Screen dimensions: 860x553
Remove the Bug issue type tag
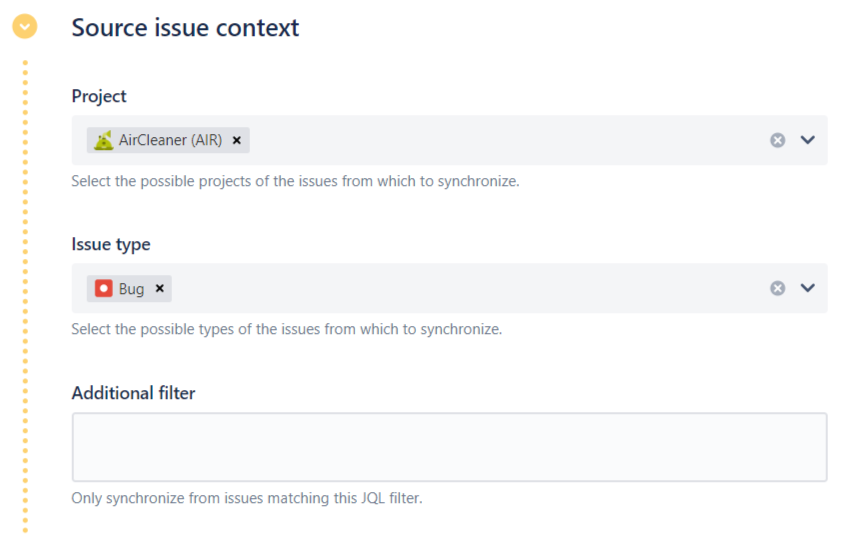159,288
